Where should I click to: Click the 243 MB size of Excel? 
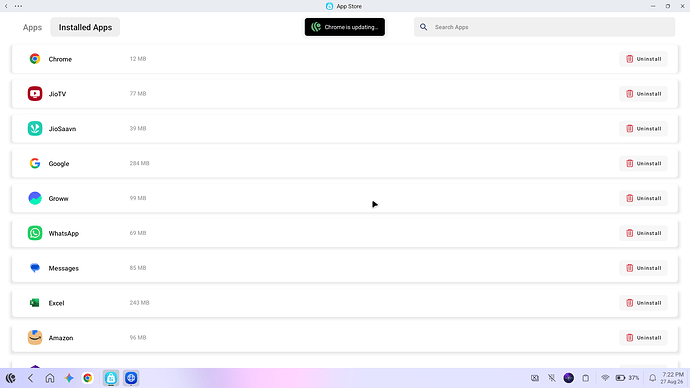139,303
